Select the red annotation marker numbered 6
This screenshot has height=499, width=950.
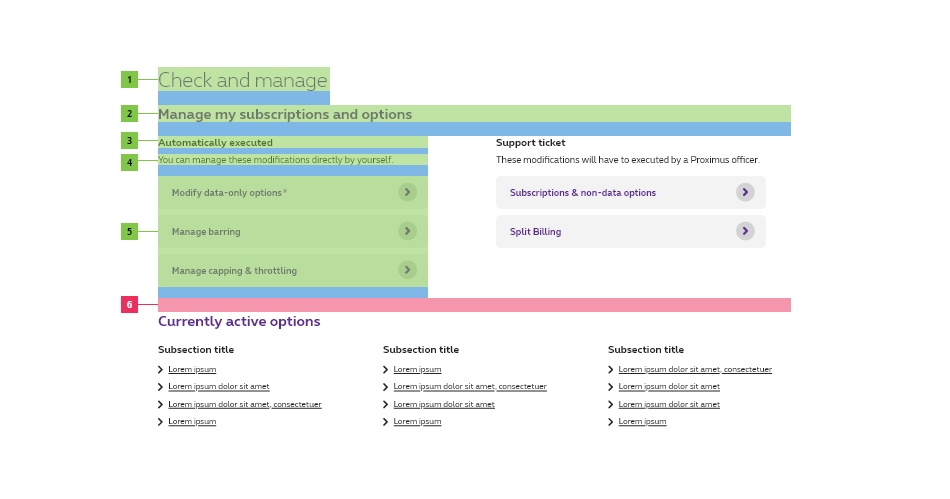click(x=129, y=305)
